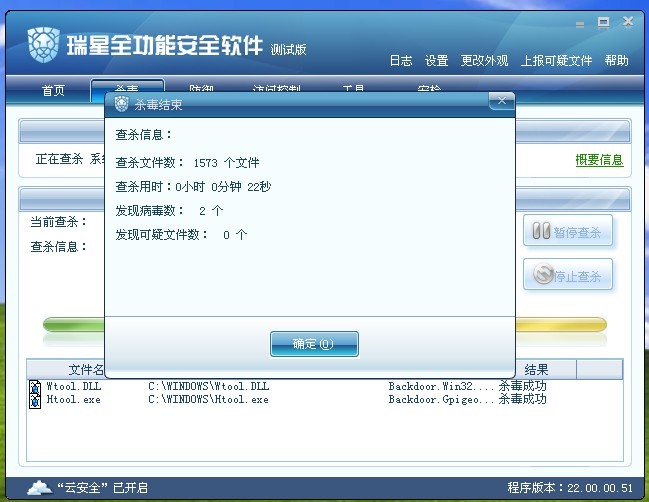Click path C:\WINDOWS\Wtool.DLL
This screenshot has height=502, width=649.
click(209, 387)
